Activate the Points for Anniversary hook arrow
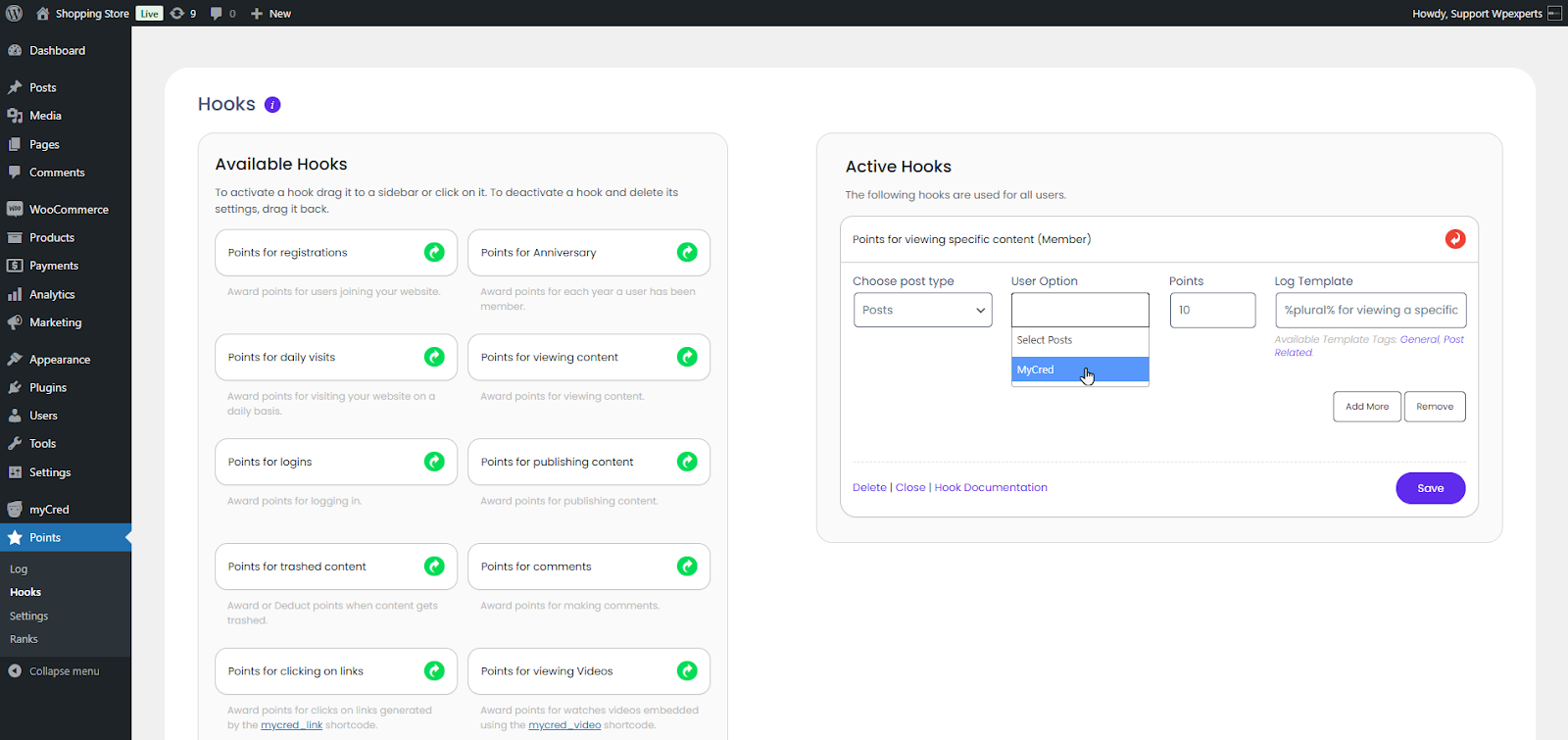Image resolution: width=1568 pixels, height=740 pixels. 687,253
